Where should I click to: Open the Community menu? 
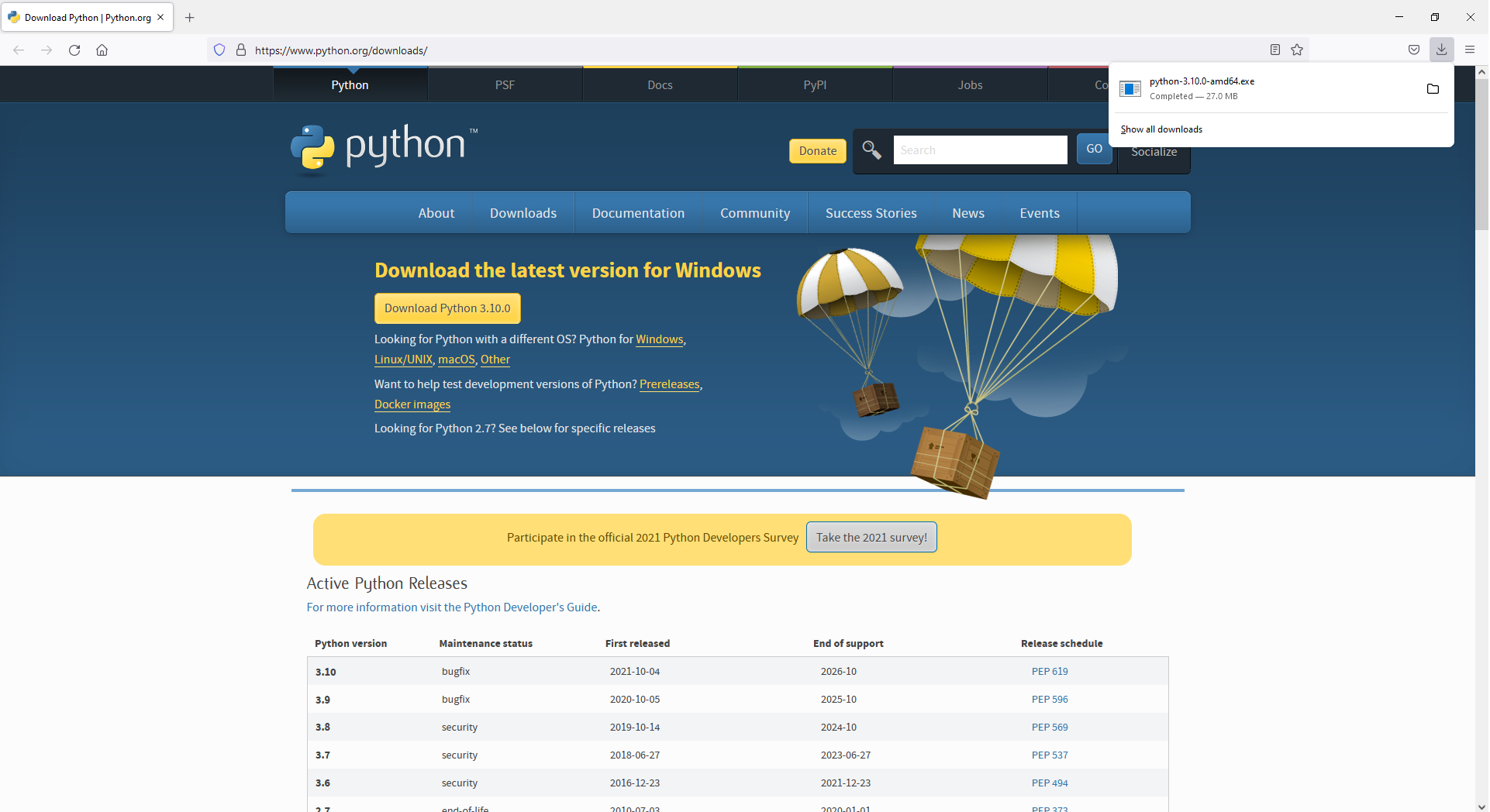click(755, 213)
